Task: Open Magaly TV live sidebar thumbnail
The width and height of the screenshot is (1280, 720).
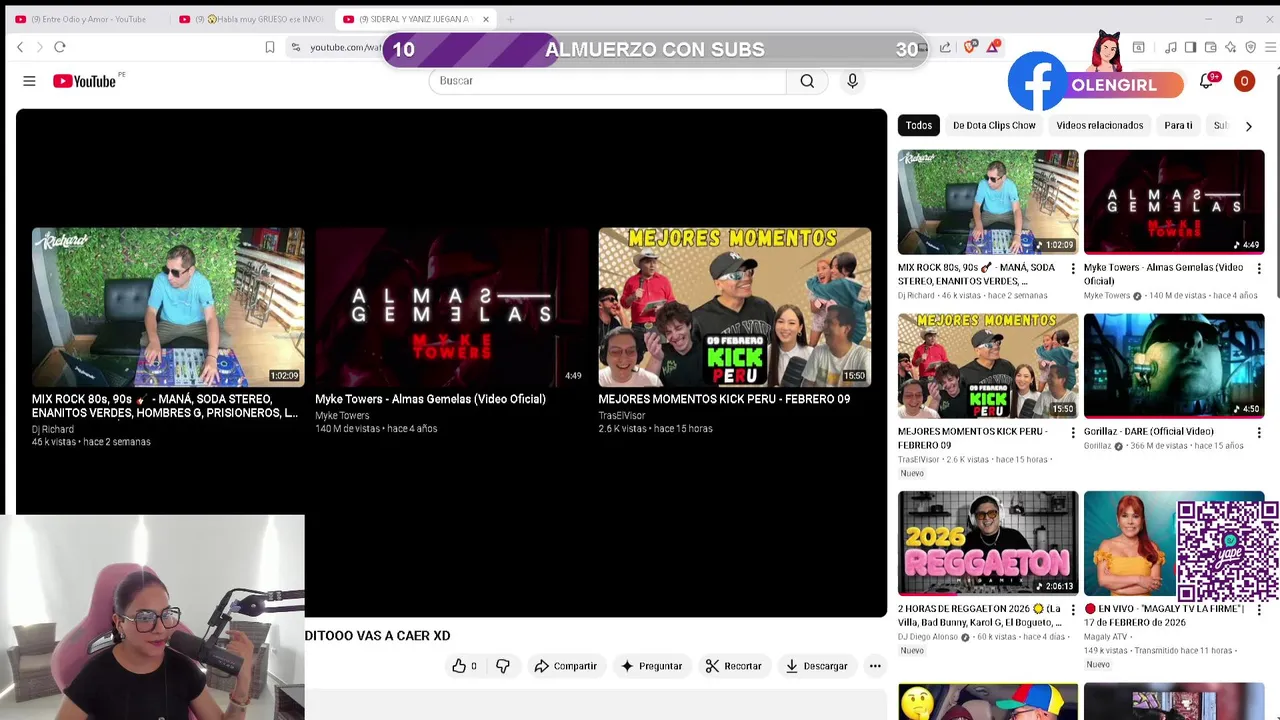Action: (1174, 543)
